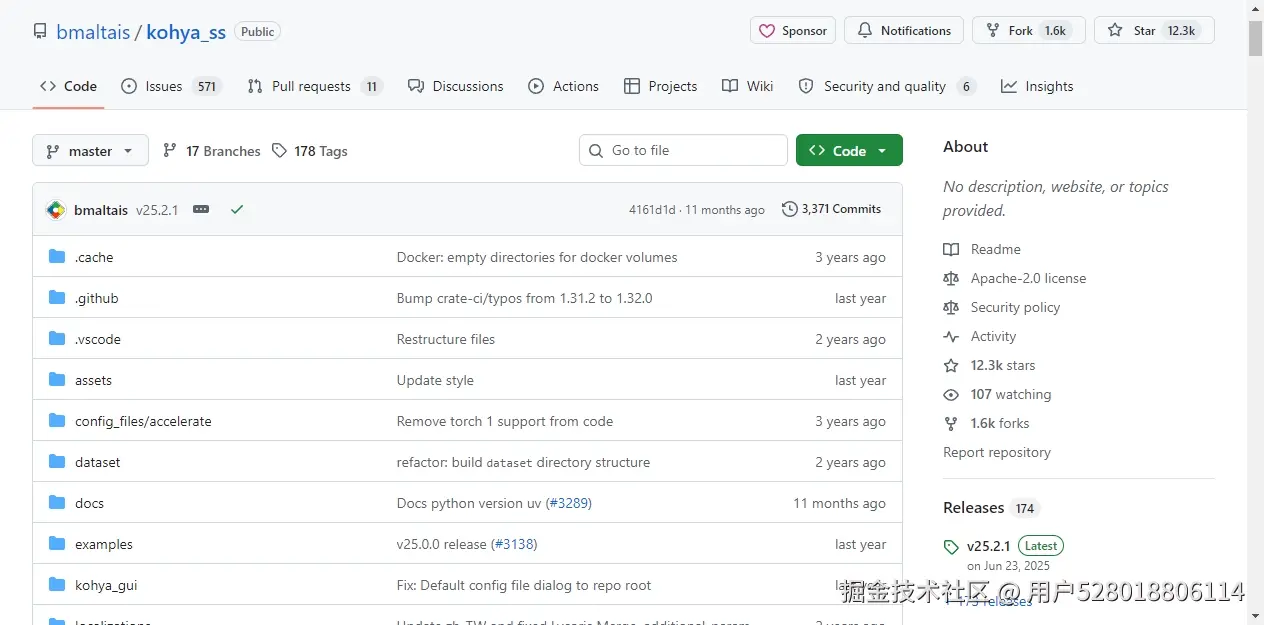Viewport: 1264px width, 625px height.
Task: Click the forks icon in About
Action: (951, 423)
